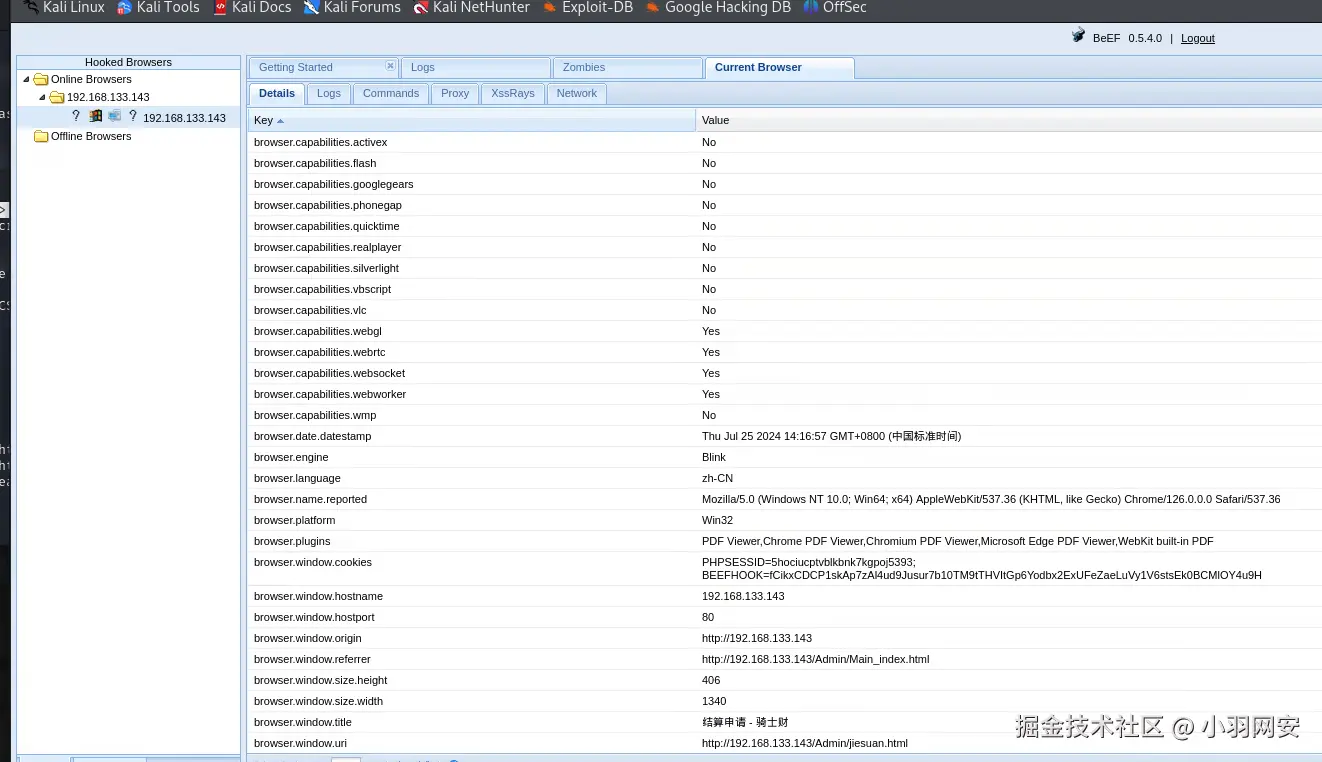Click the Win32 platform value
The height and width of the screenshot is (762, 1322).
click(x=718, y=520)
